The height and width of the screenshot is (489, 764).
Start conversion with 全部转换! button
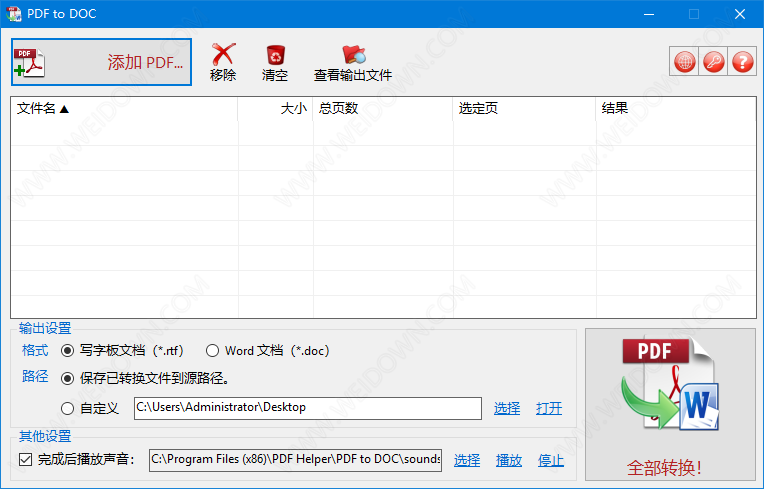pos(670,404)
